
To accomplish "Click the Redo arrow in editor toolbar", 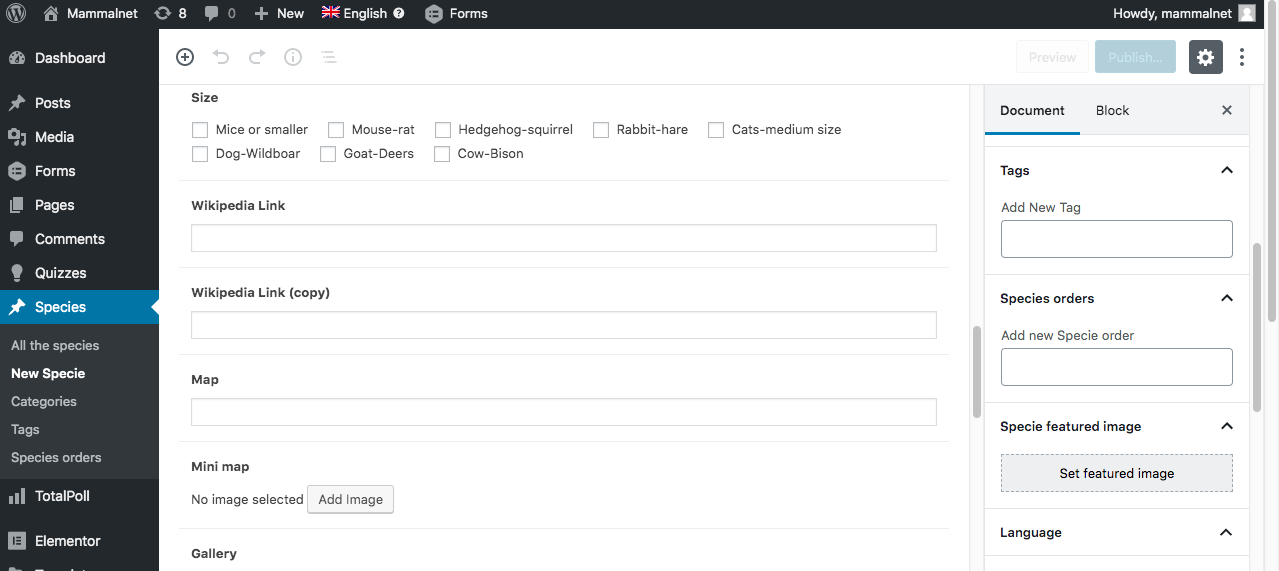I will point(257,57).
